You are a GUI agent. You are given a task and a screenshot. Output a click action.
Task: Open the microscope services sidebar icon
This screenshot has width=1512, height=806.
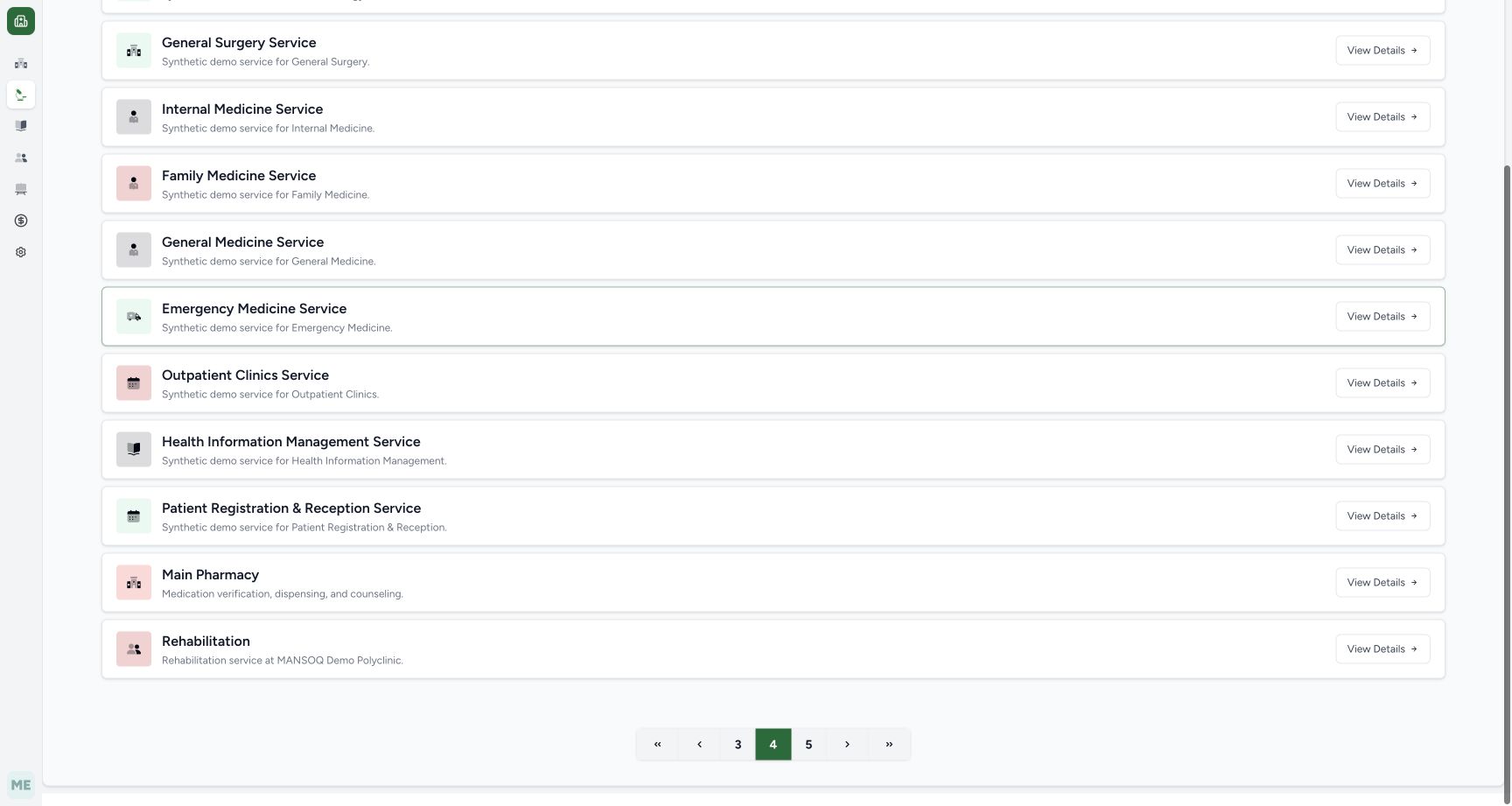[x=21, y=95]
